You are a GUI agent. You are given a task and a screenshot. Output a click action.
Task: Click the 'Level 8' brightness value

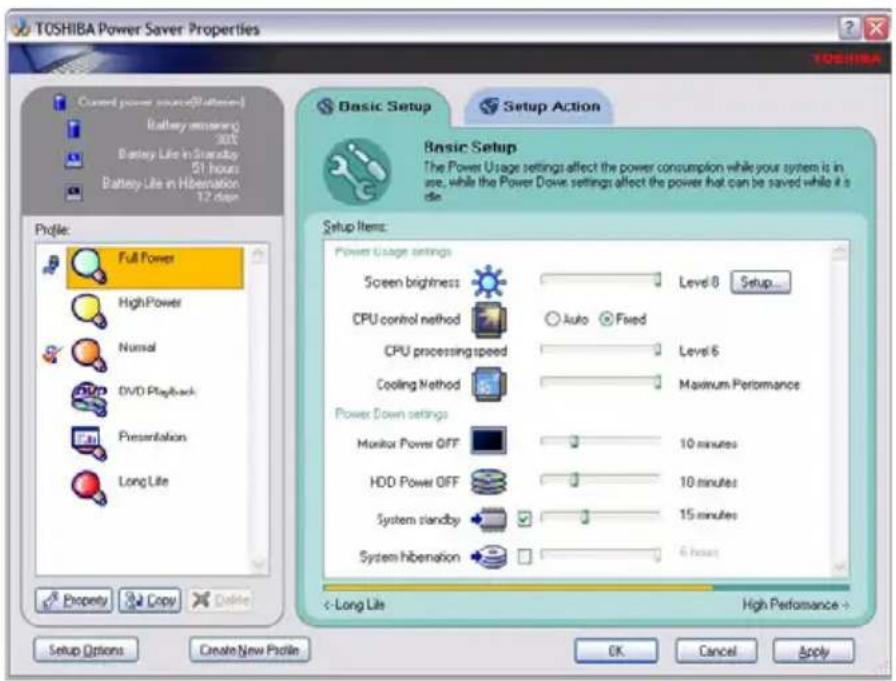(698, 282)
